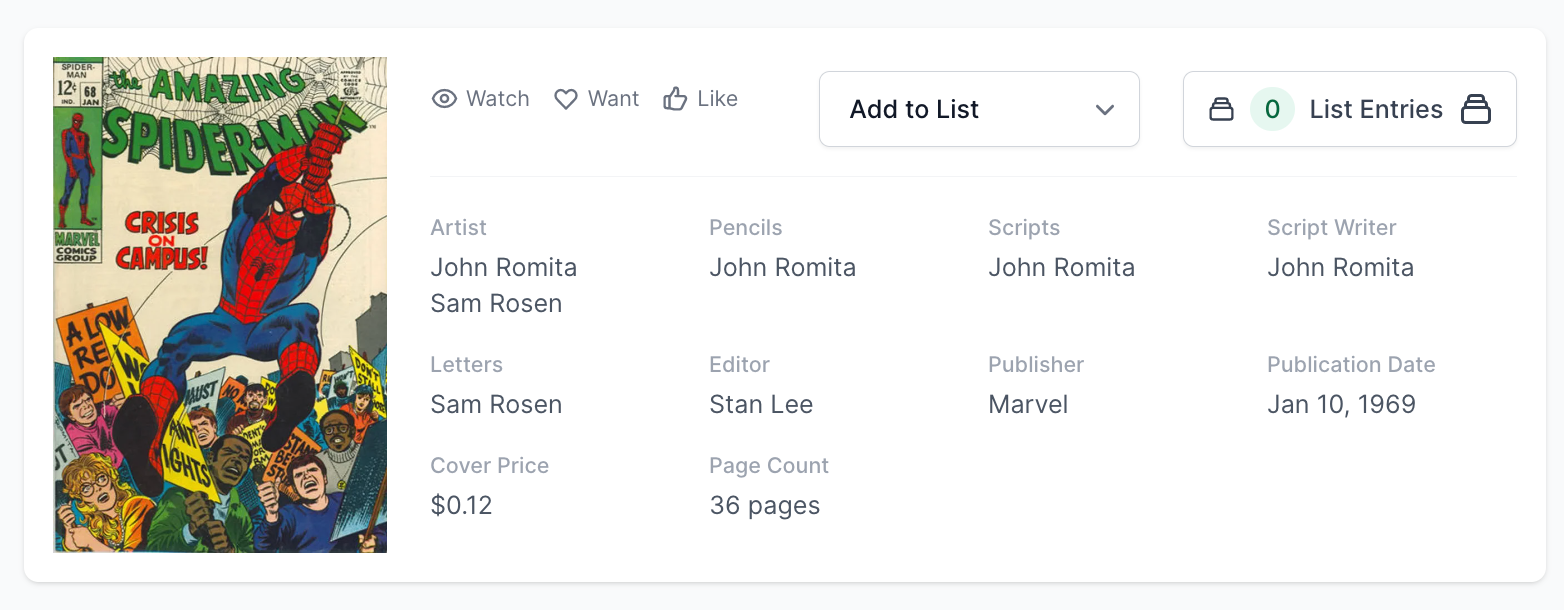Viewport: 1564px width, 610px height.
Task: Toggle the Want label for this comic
Action: pos(613,99)
